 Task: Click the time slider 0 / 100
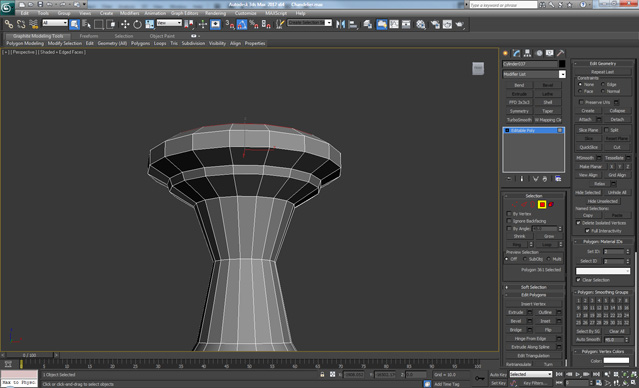pyautogui.click(x=29, y=355)
